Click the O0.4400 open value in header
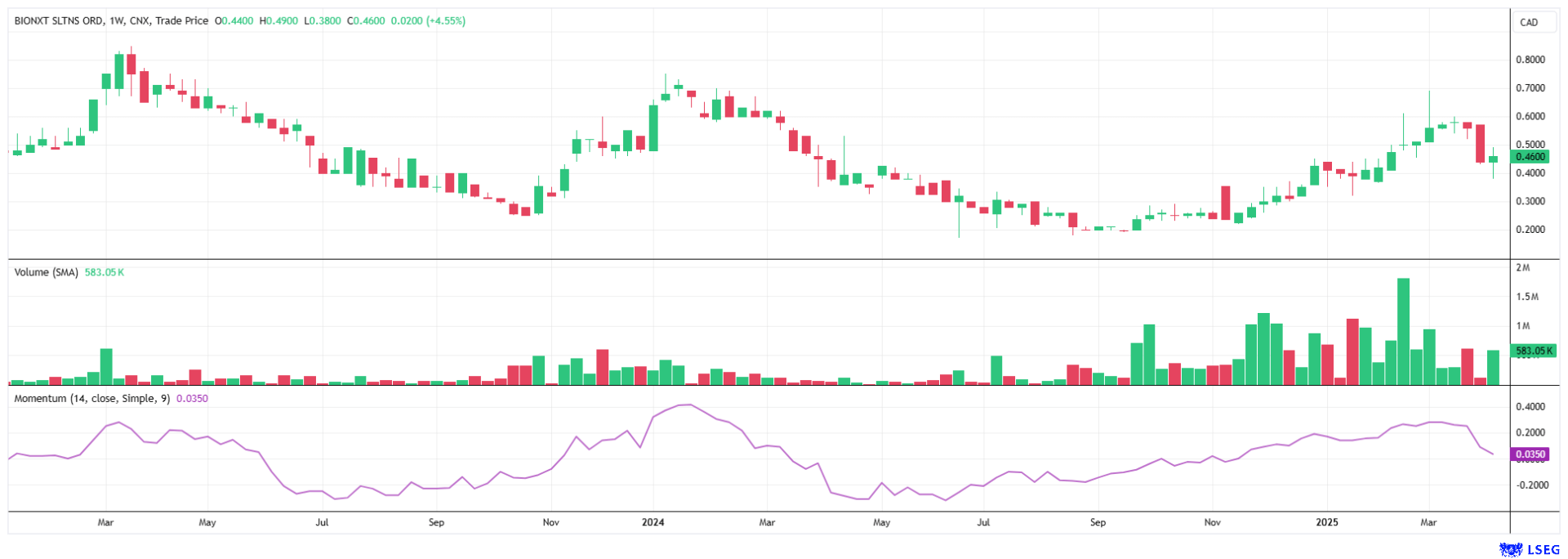 234,20
